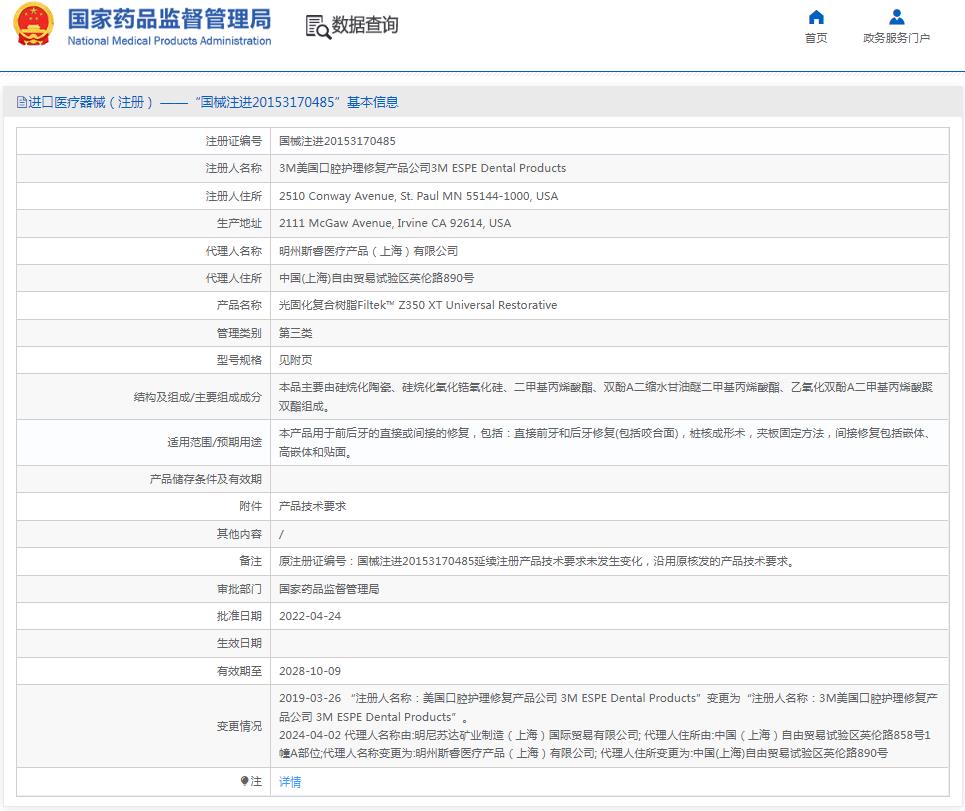Click the 2024-04-02 change record entry

pyautogui.click(x=605, y=744)
